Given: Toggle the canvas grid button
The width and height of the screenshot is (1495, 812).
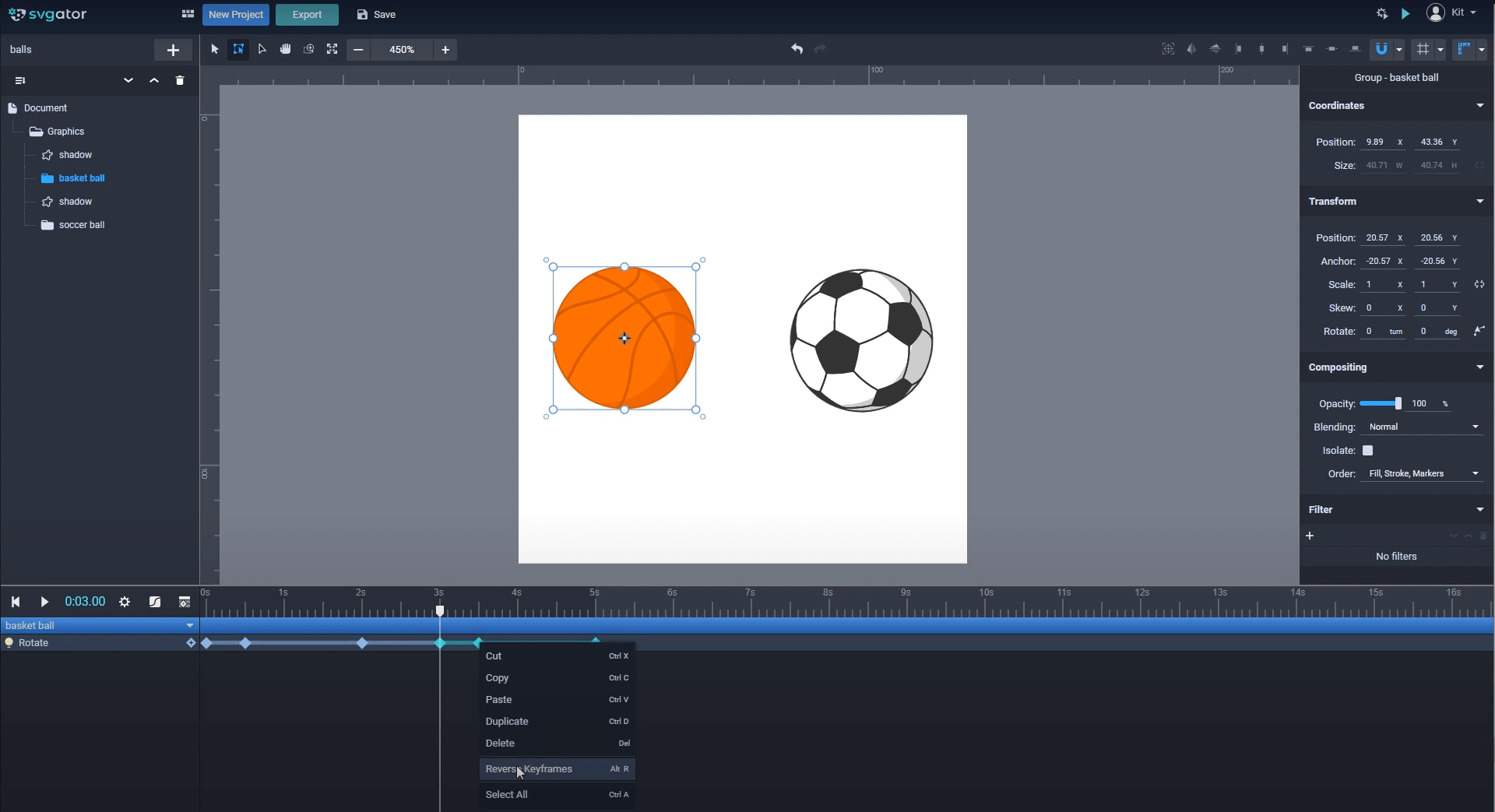Looking at the screenshot, I should click(x=1423, y=49).
